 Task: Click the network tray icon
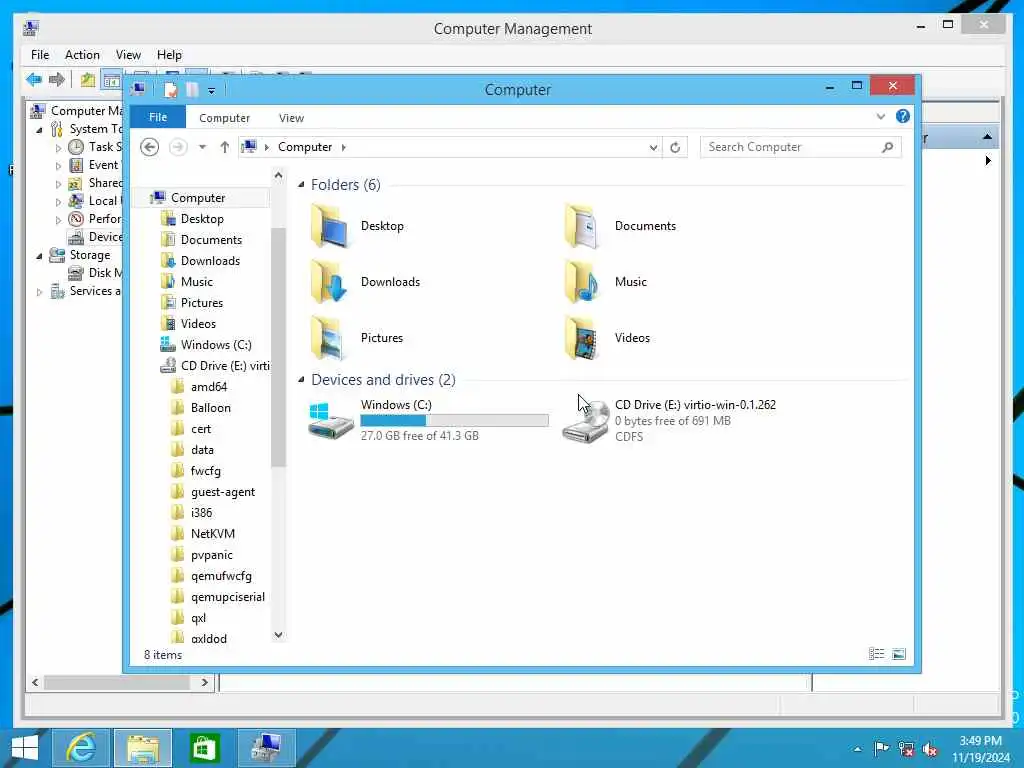point(906,749)
